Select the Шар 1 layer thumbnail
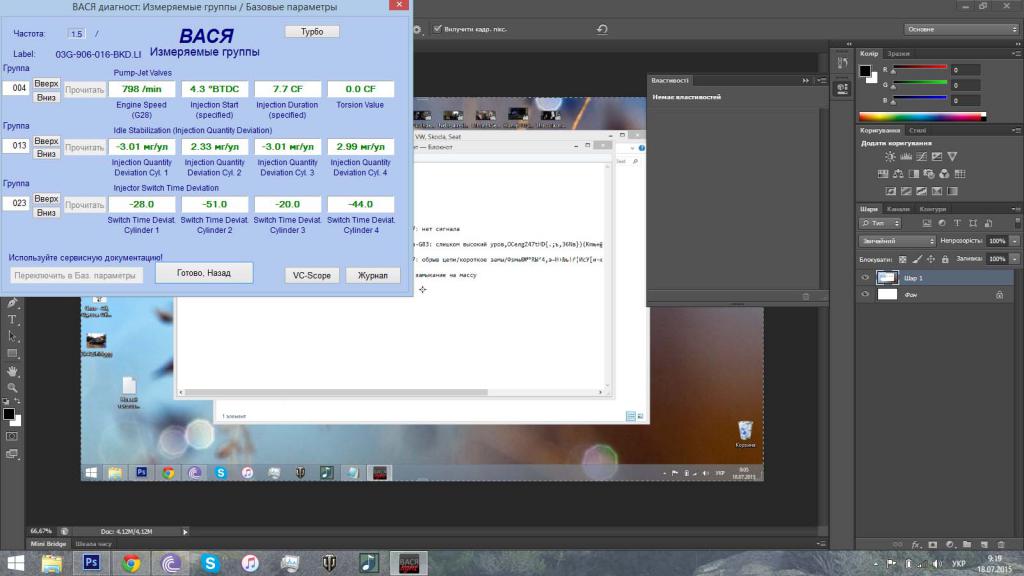This screenshot has height=576, width=1024. coord(887,278)
